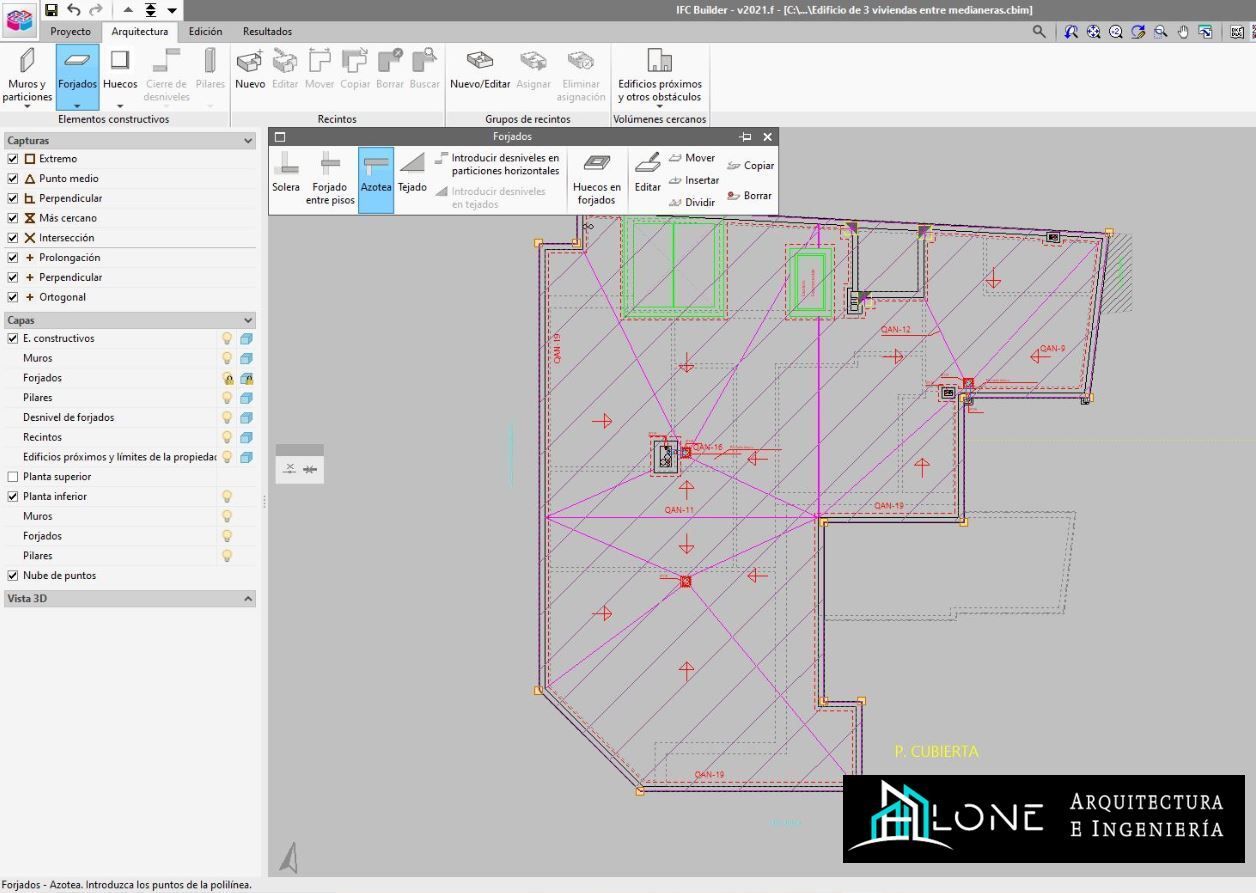Click the go up one floor arrow
1256x893 pixels.
(128, 10)
